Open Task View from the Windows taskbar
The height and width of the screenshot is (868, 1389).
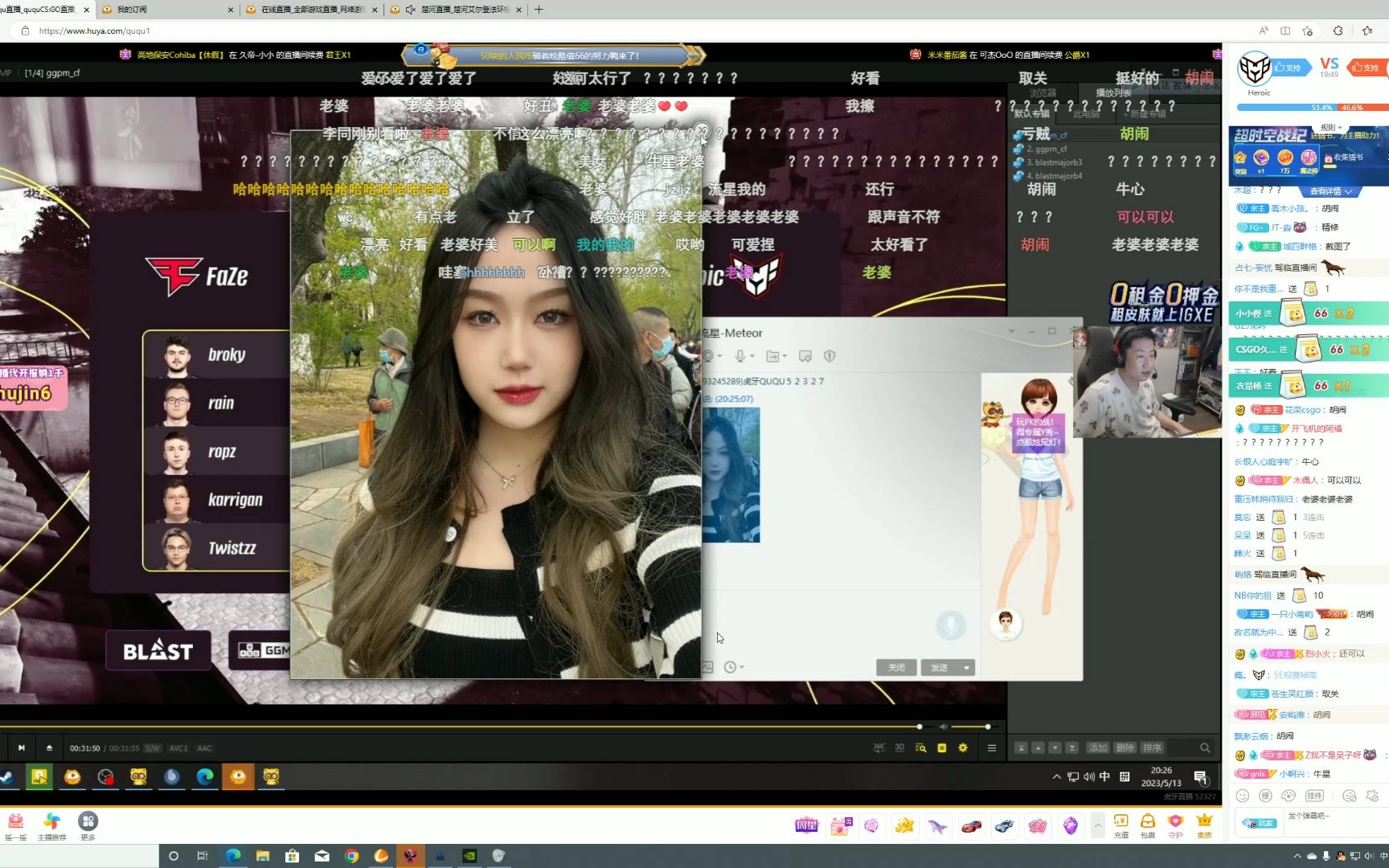203,856
